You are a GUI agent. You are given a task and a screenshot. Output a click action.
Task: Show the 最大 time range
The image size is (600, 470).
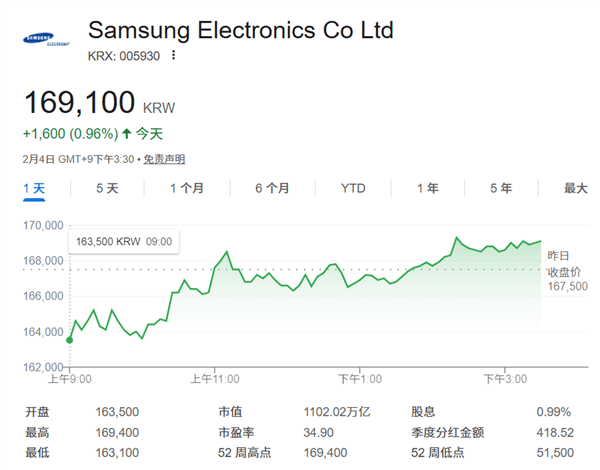(x=575, y=188)
